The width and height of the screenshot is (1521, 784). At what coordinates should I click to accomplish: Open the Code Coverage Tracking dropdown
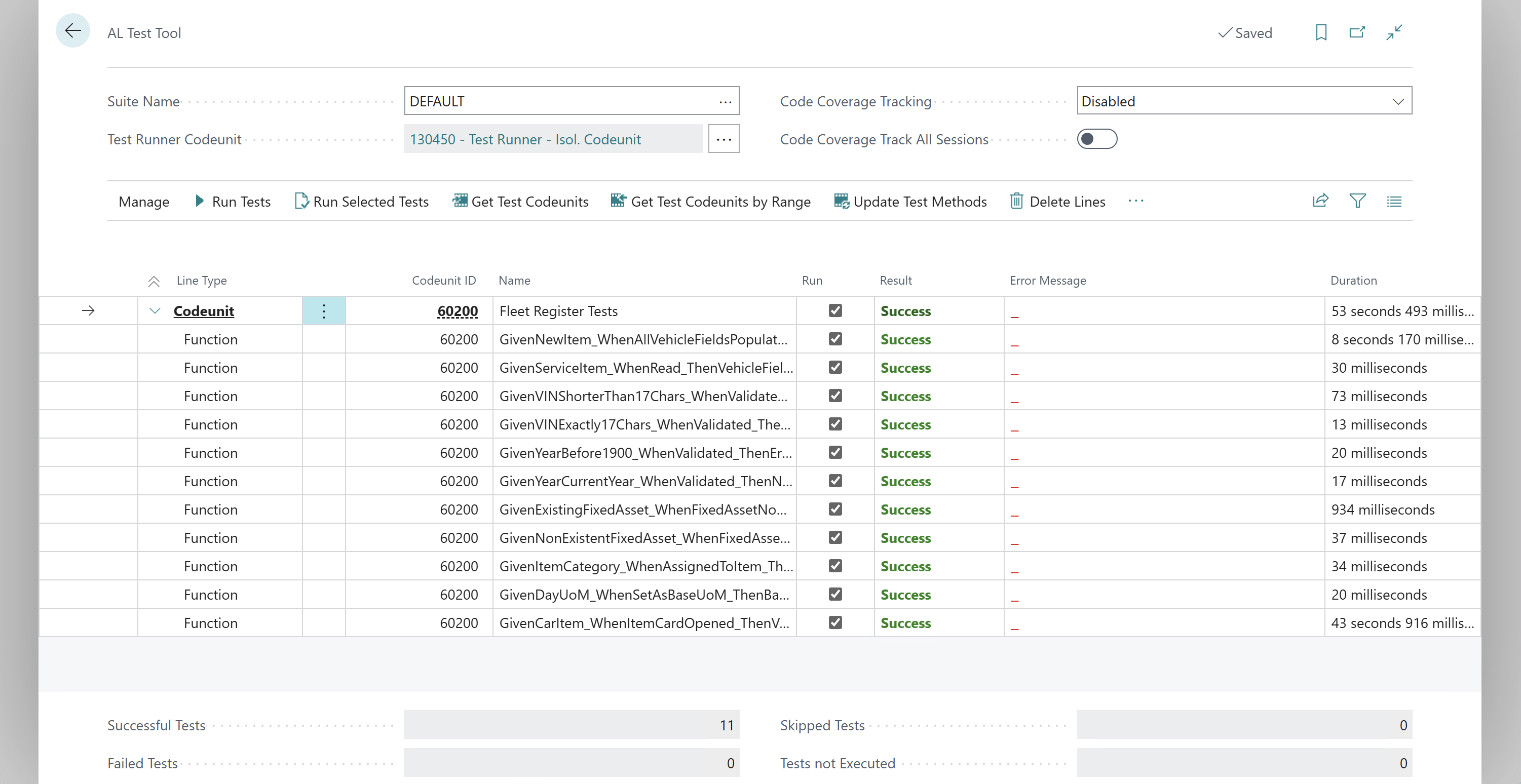(x=1244, y=101)
